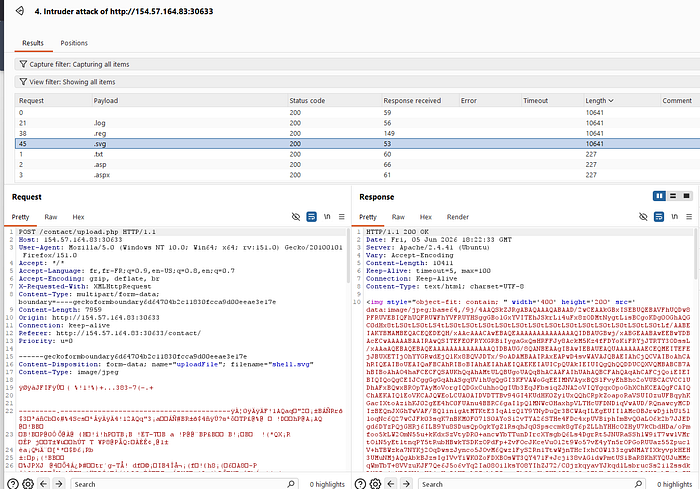The width and height of the screenshot is (700, 489).
Task: Open Request search settings gear
Action: (28, 484)
